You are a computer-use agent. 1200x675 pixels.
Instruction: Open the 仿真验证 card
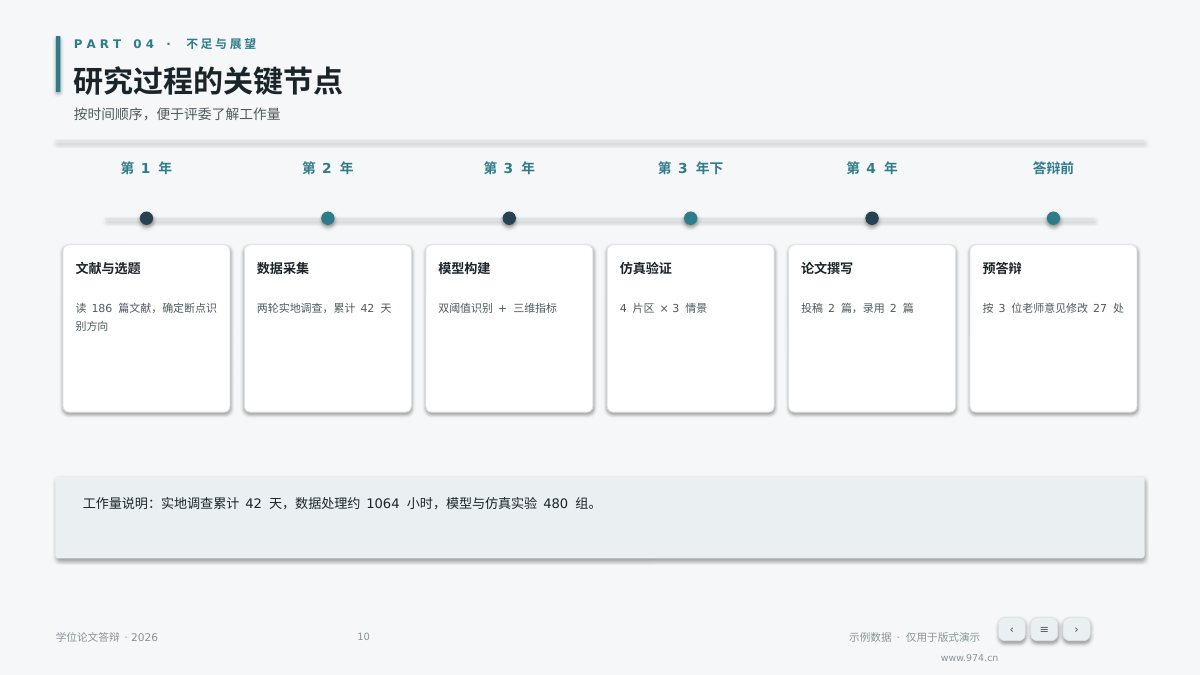click(690, 328)
